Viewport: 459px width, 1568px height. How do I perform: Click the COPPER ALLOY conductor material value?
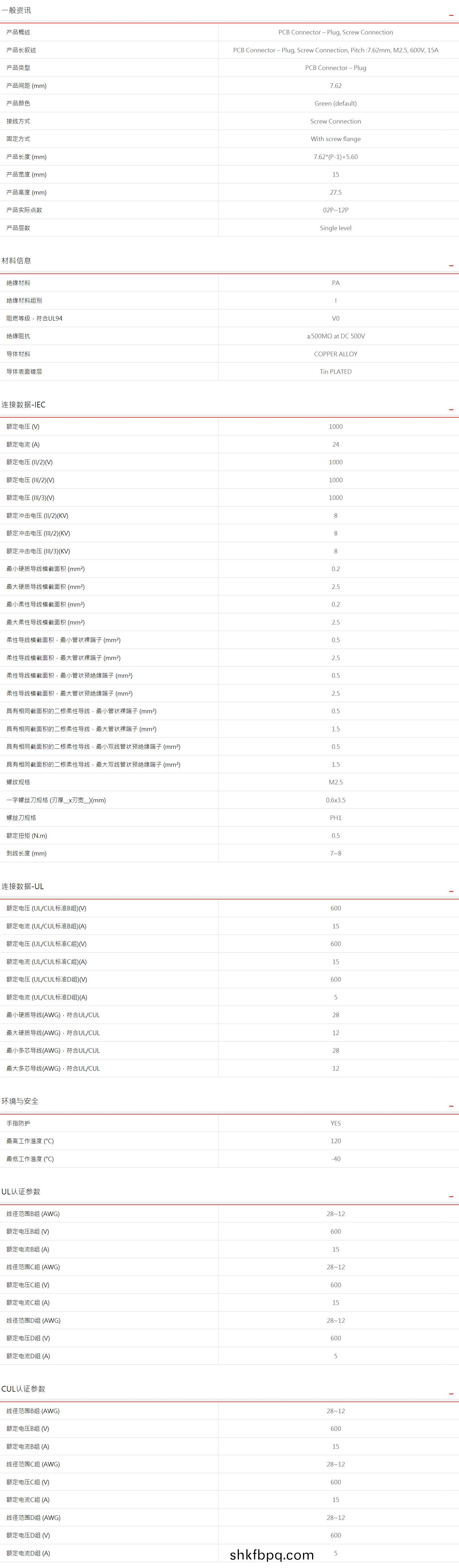tap(335, 354)
